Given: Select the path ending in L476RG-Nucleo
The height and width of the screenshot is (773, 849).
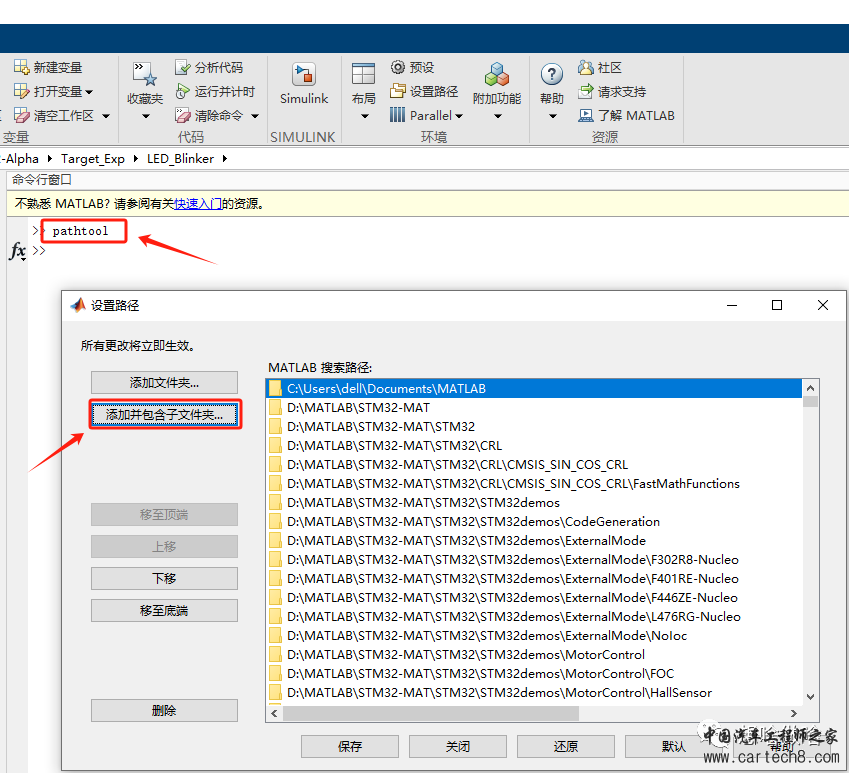Looking at the screenshot, I should click(x=534, y=617).
